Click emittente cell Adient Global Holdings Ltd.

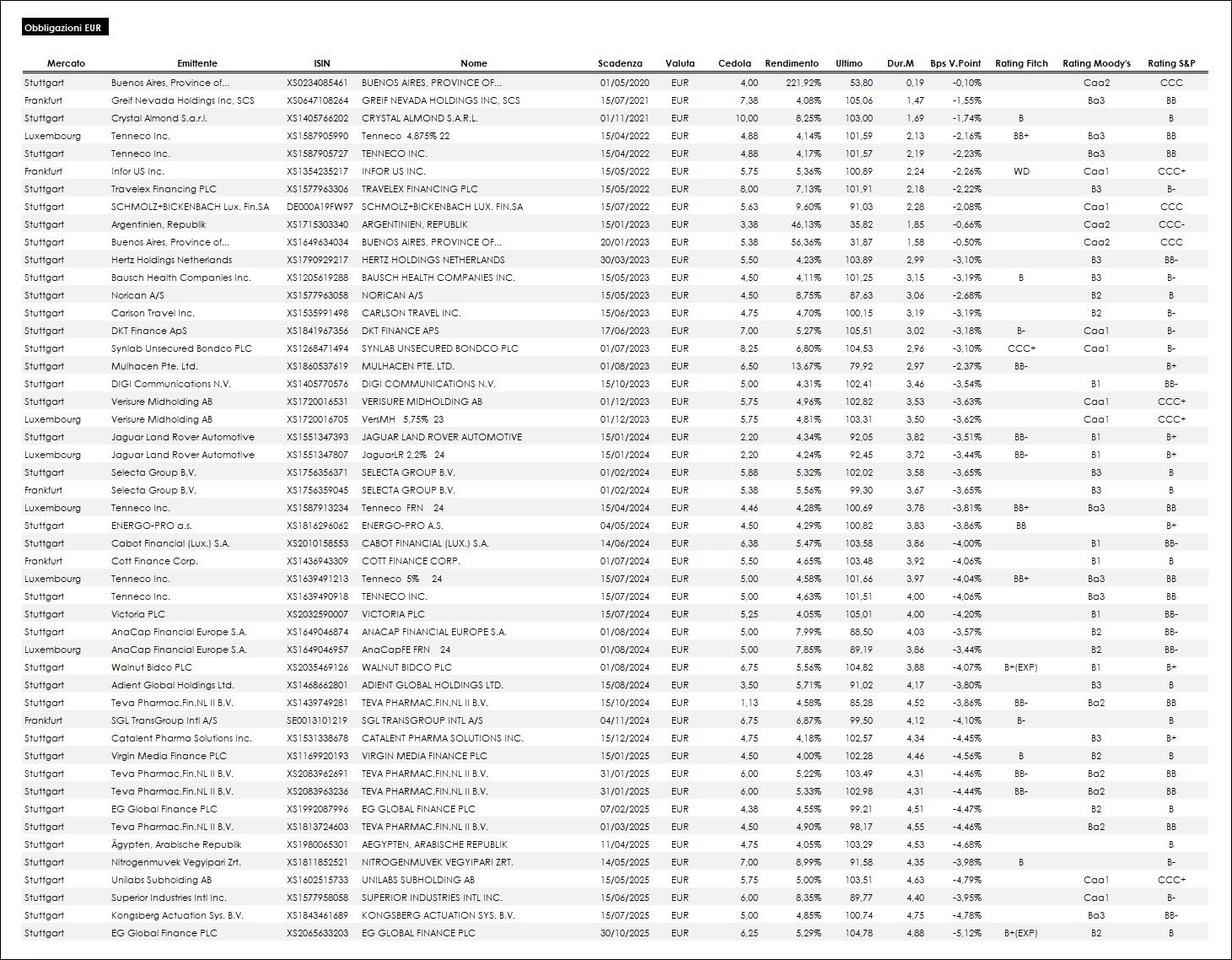(x=173, y=685)
